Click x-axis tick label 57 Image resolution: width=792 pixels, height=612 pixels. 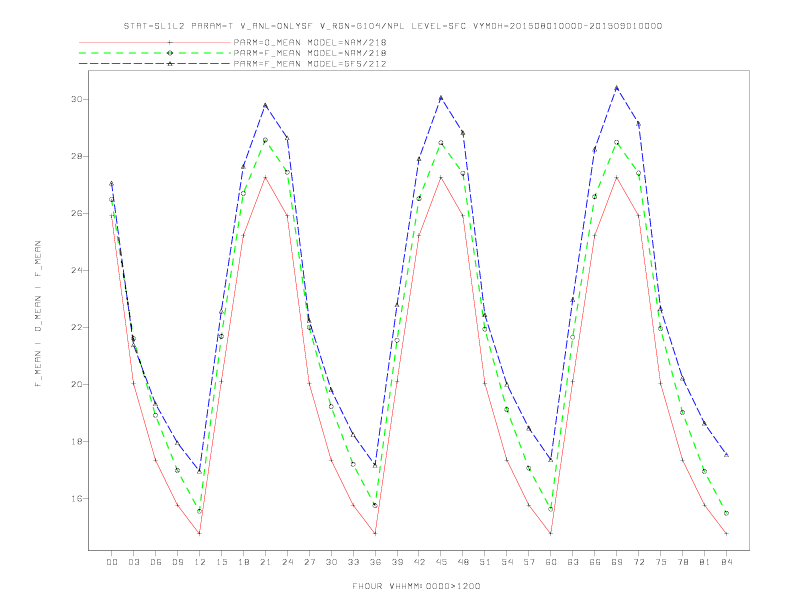[x=529, y=562]
